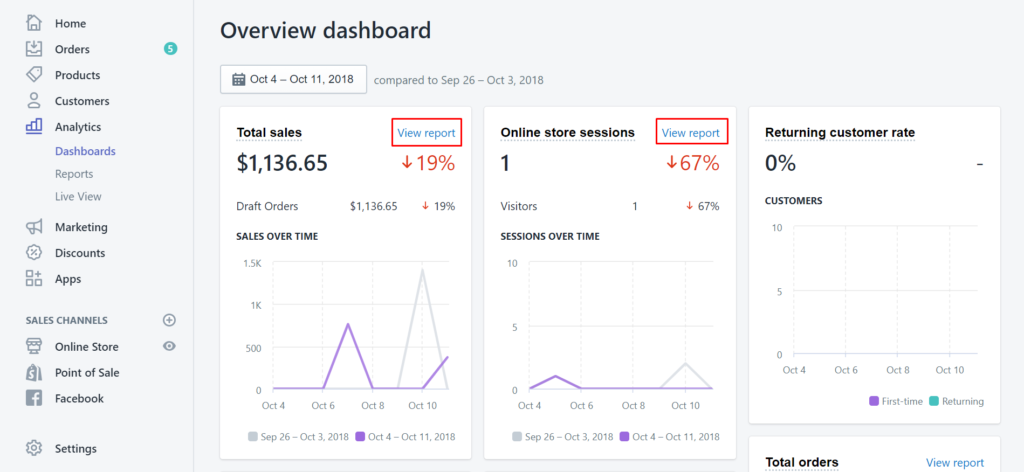
Task: Click gray Sep 26 – Oct 3 sales legend swatch
Action: [x=253, y=437]
